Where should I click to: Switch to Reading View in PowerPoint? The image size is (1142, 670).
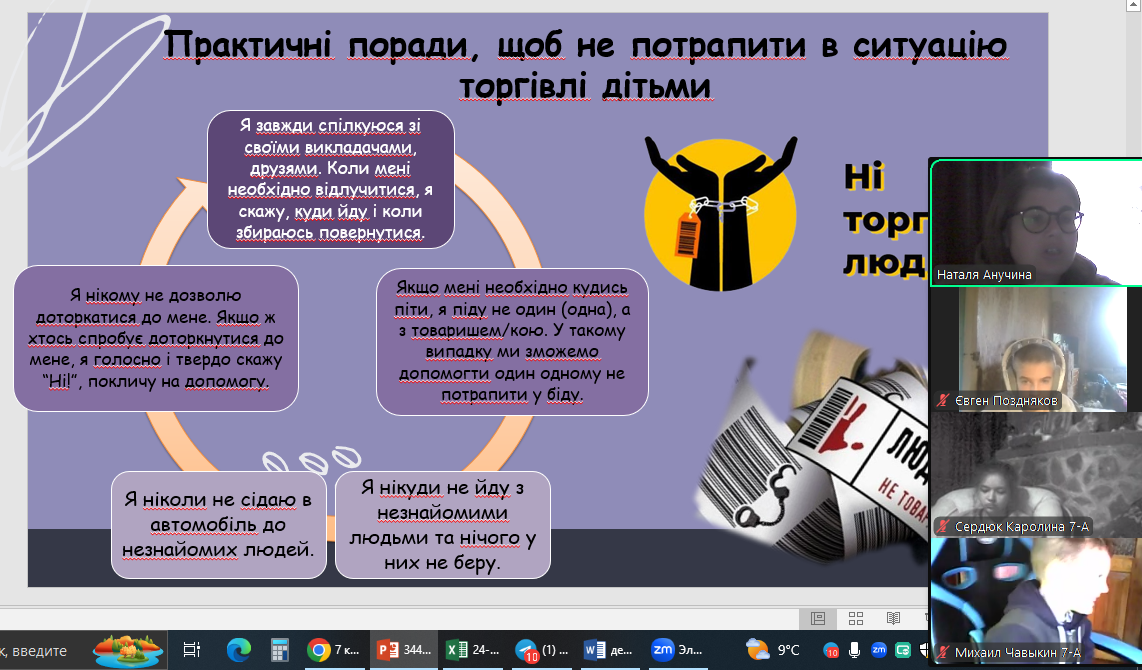[894, 618]
